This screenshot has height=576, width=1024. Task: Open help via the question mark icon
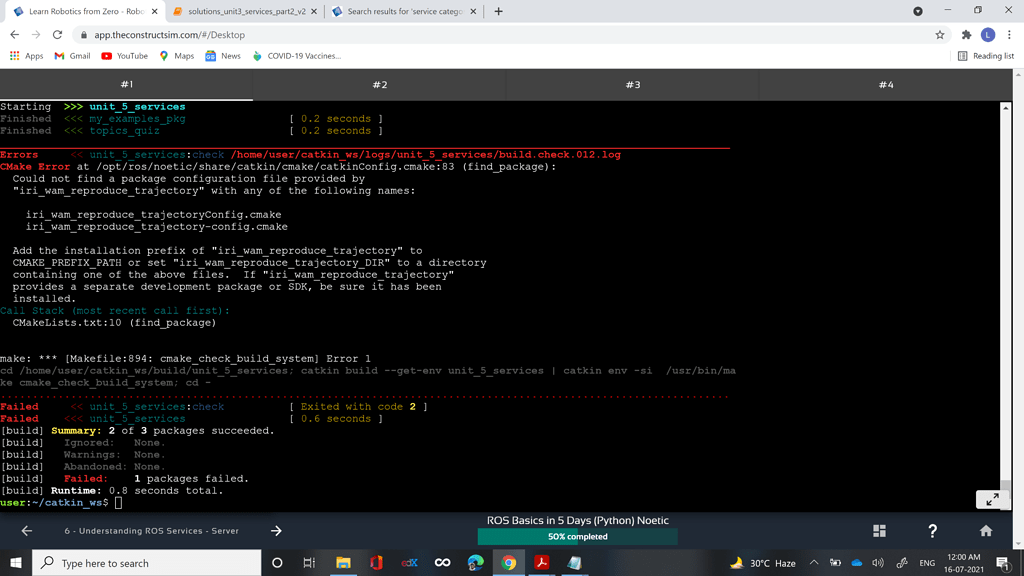coord(932,531)
